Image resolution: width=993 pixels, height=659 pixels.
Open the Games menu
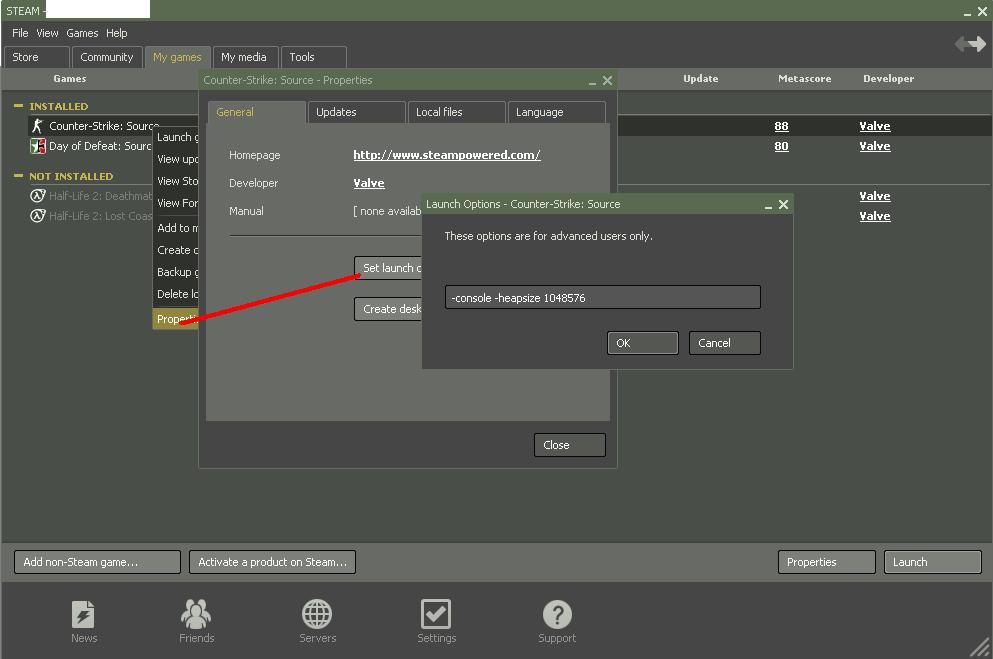82,33
